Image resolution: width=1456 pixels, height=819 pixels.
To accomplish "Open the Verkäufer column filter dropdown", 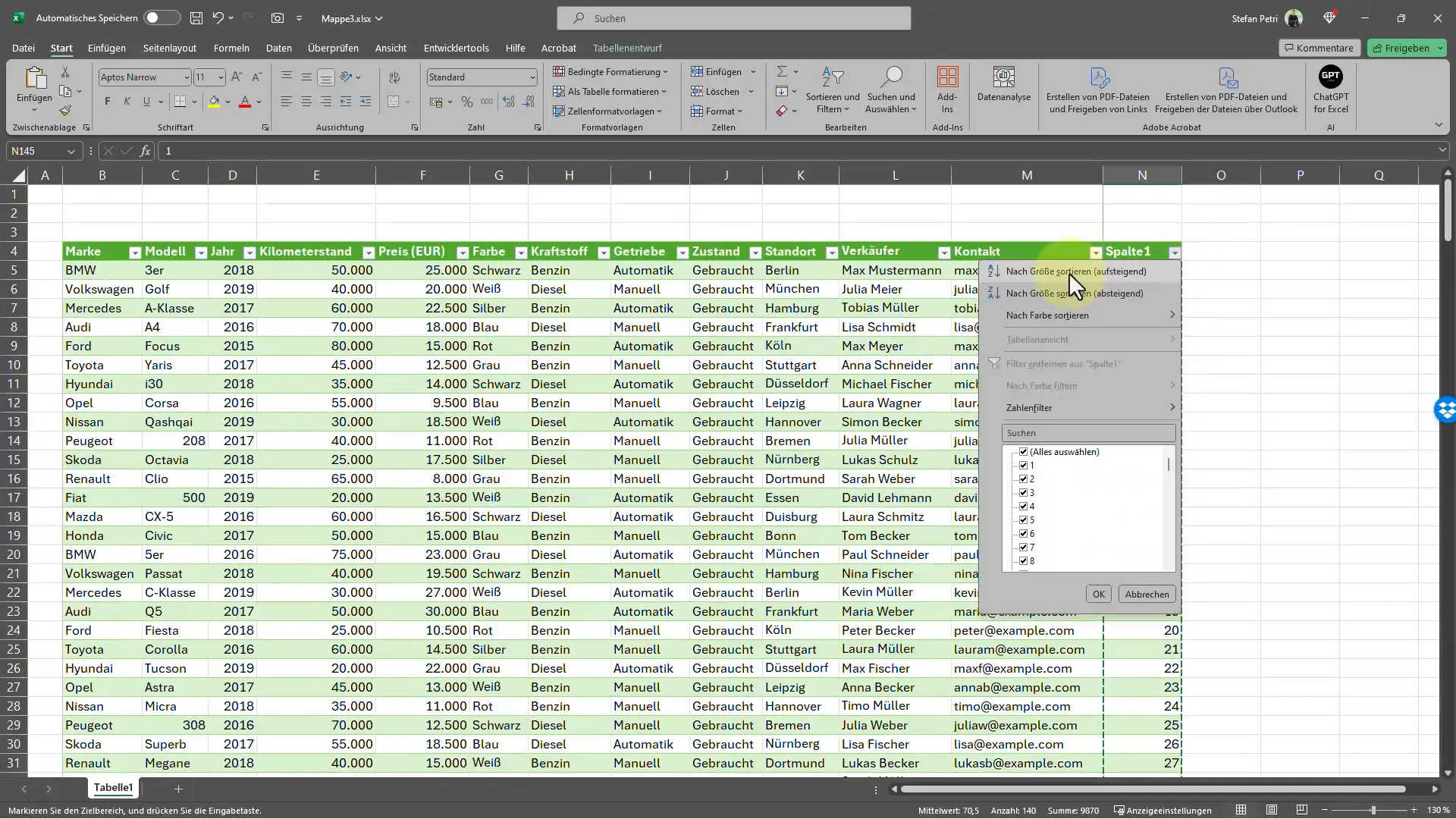I will pos(944,253).
